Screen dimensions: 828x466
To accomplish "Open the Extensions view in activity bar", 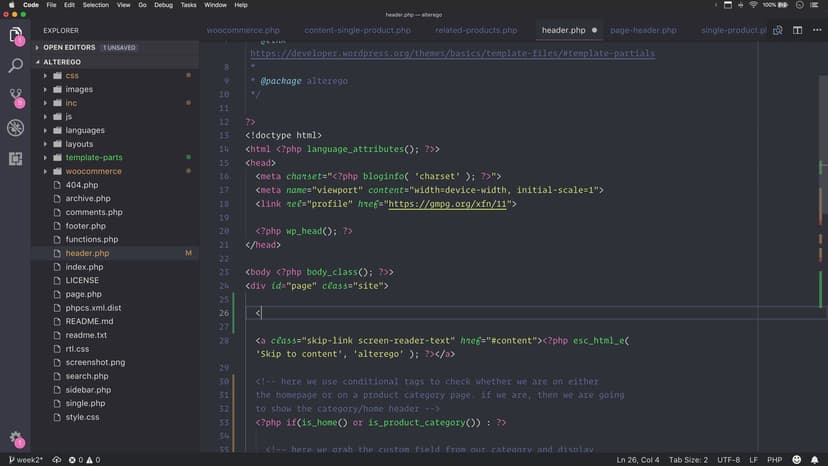I will tap(16, 158).
